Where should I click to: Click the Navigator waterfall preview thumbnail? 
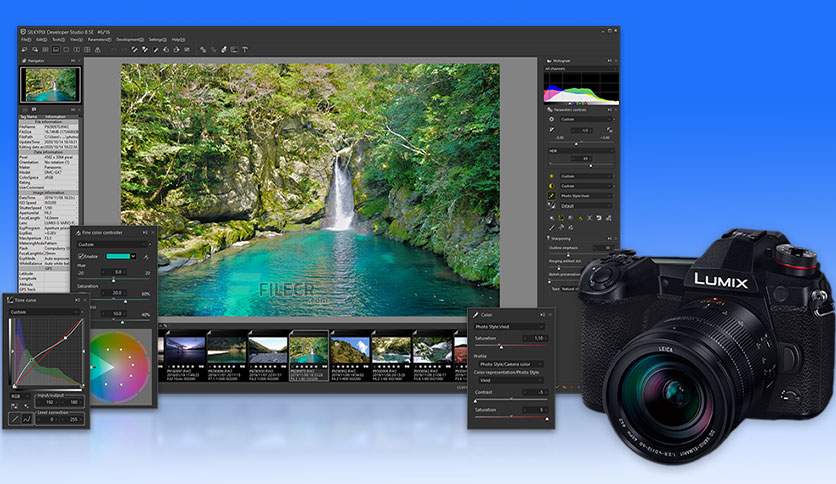point(50,85)
